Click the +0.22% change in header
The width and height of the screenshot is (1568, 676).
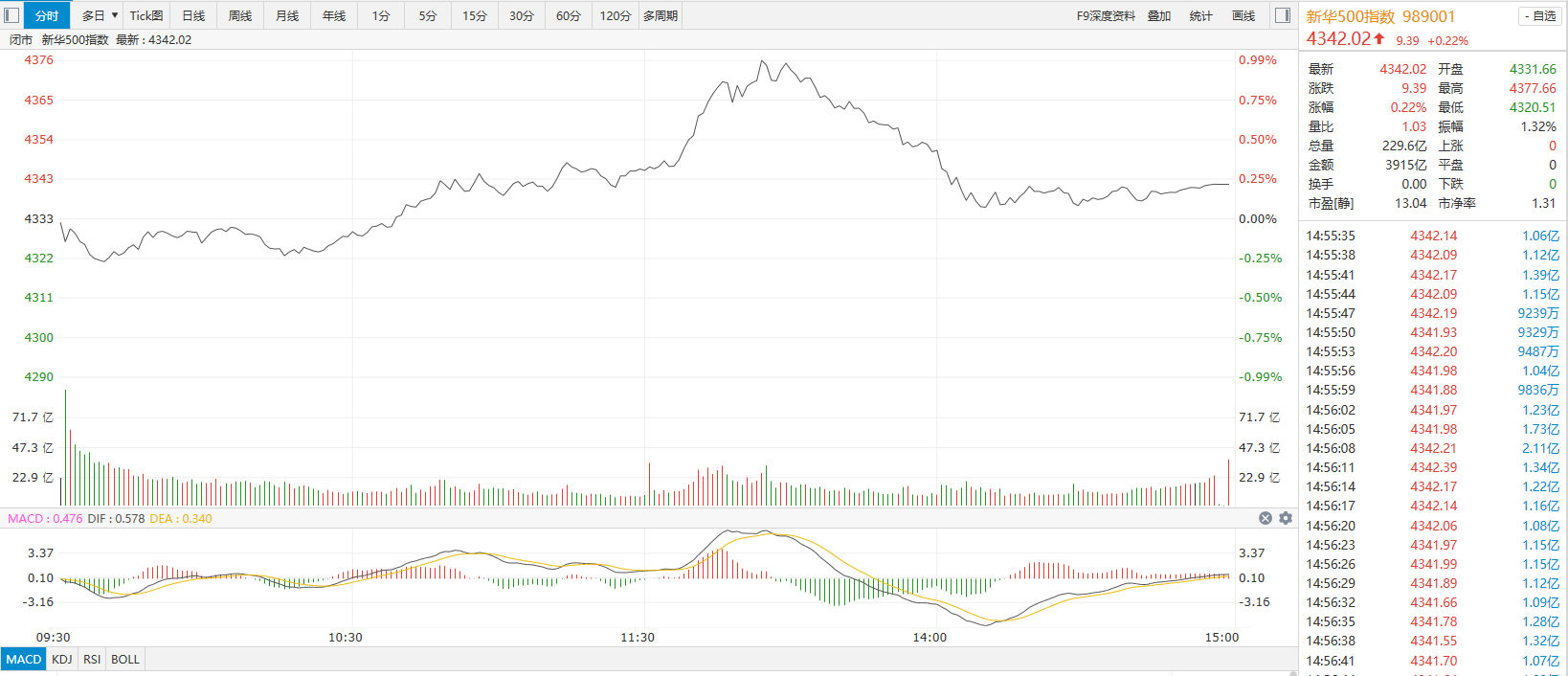1447,41
